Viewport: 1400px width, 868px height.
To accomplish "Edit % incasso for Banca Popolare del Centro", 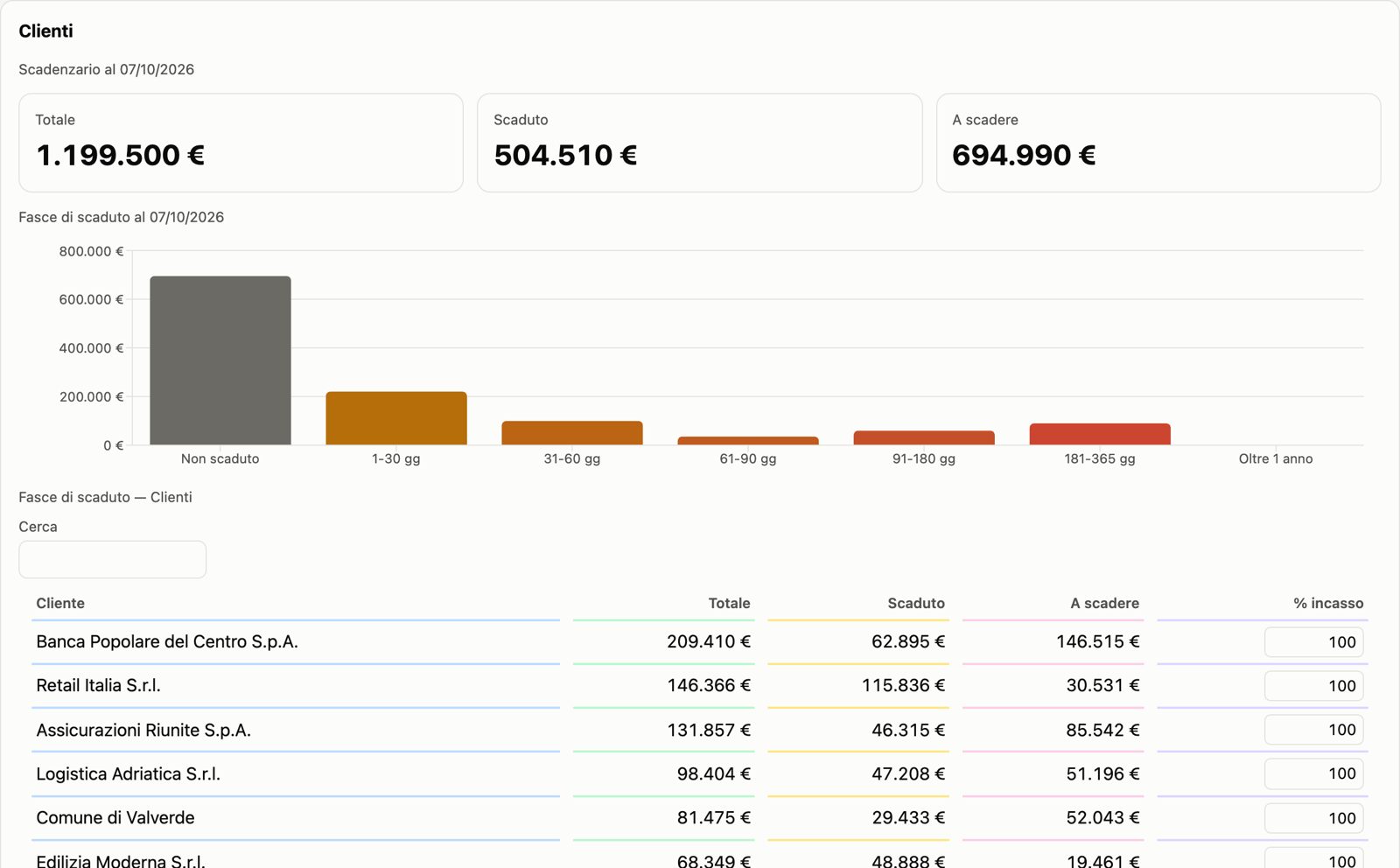I will 1313,642.
